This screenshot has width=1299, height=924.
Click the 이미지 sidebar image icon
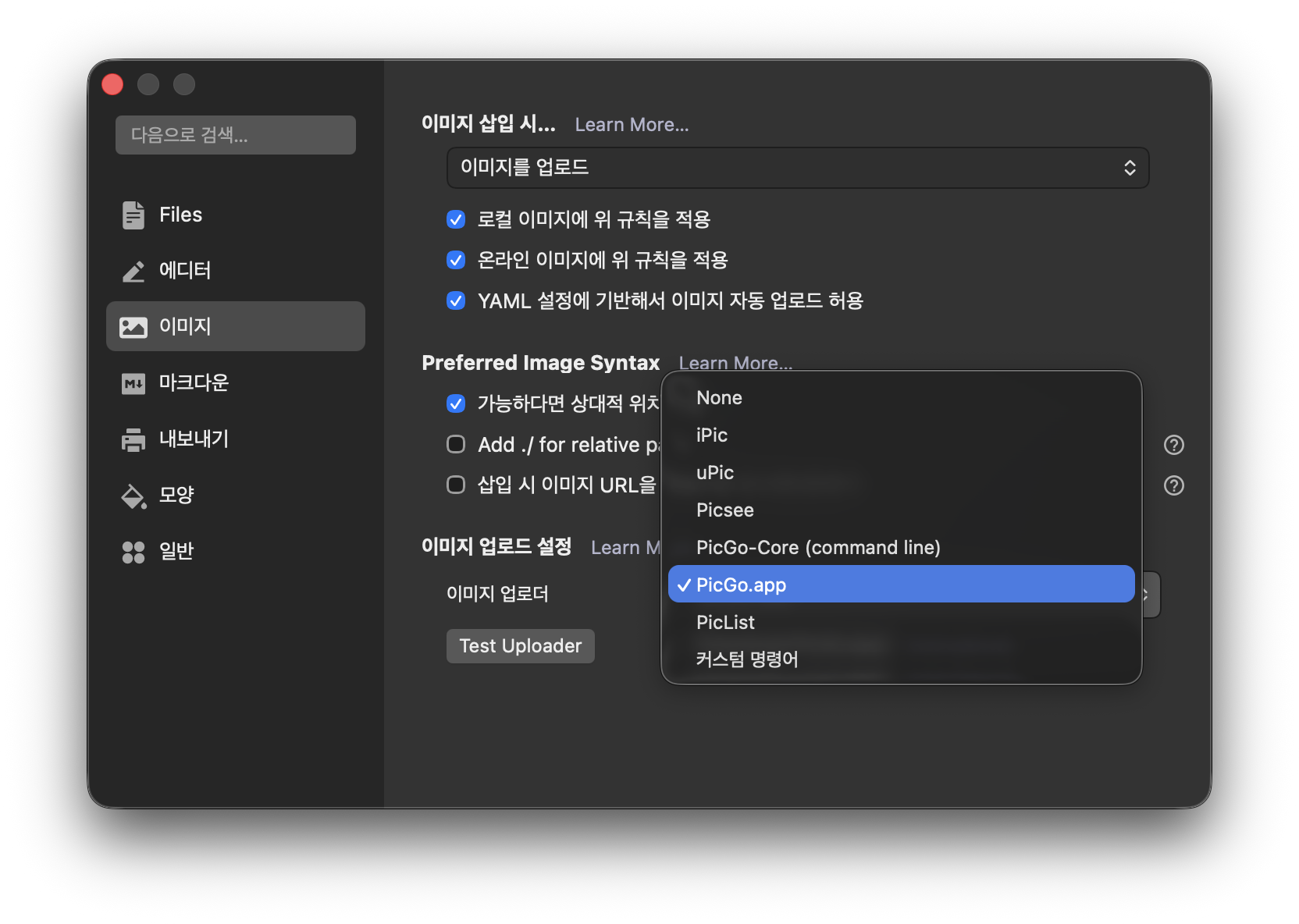tap(133, 326)
